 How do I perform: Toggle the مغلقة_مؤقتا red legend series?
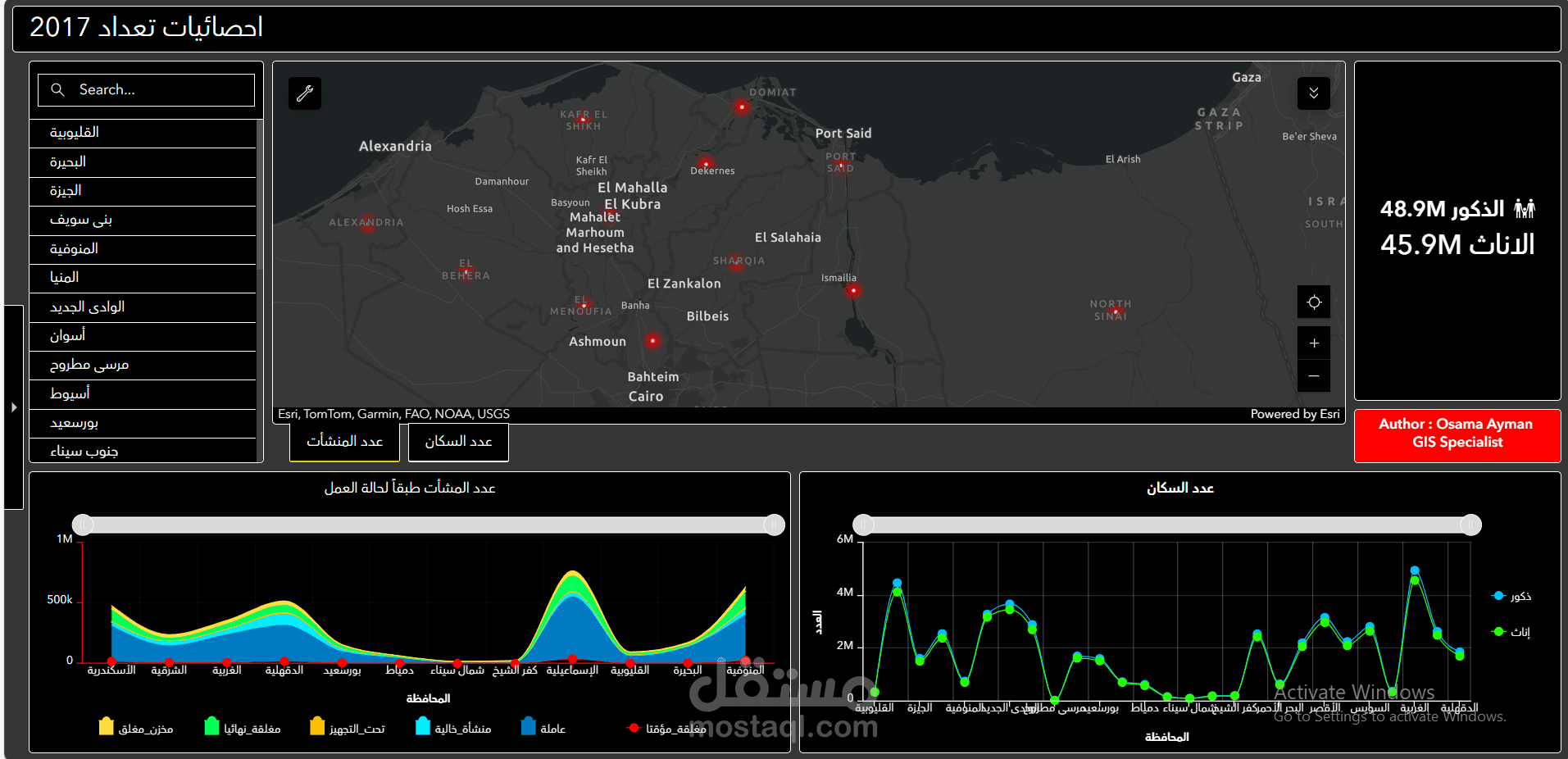(x=667, y=728)
